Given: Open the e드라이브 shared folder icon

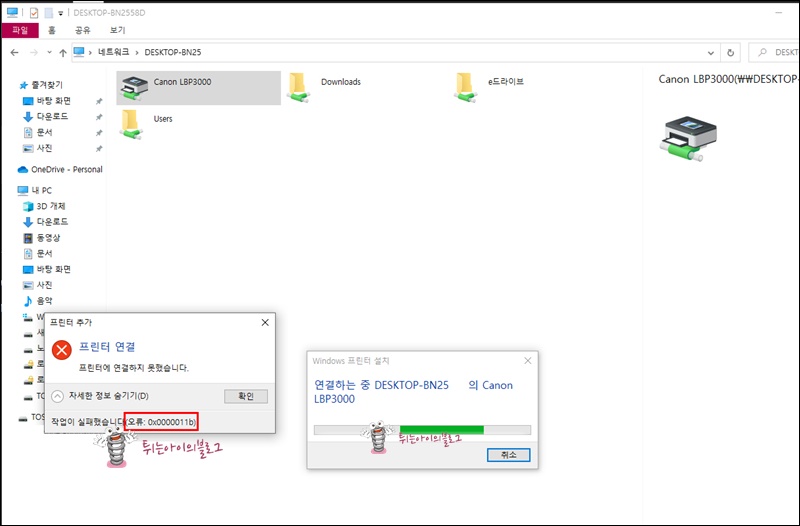Looking at the screenshot, I should 466,87.
